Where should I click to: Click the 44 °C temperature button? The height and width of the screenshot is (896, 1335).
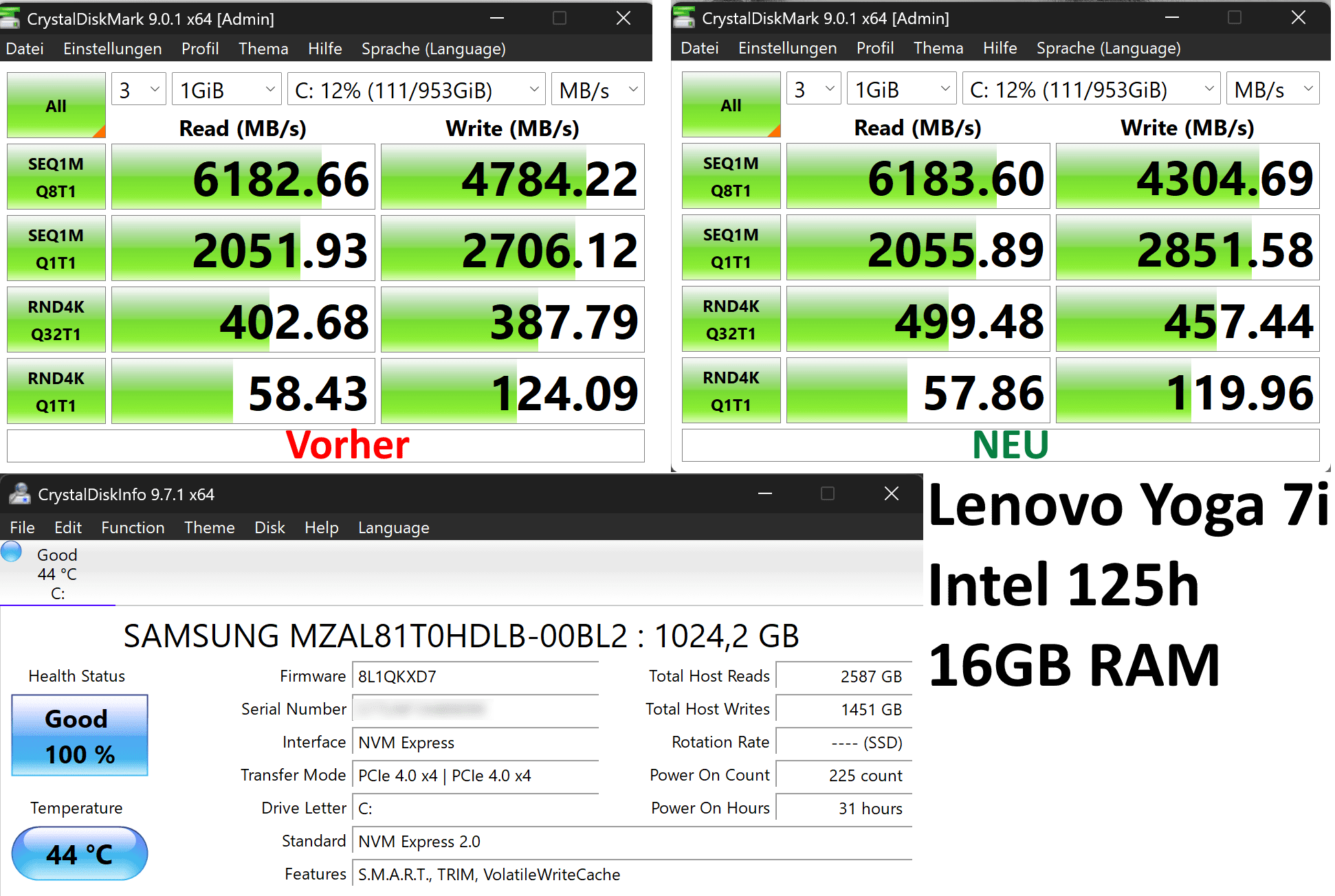(80, 854)
